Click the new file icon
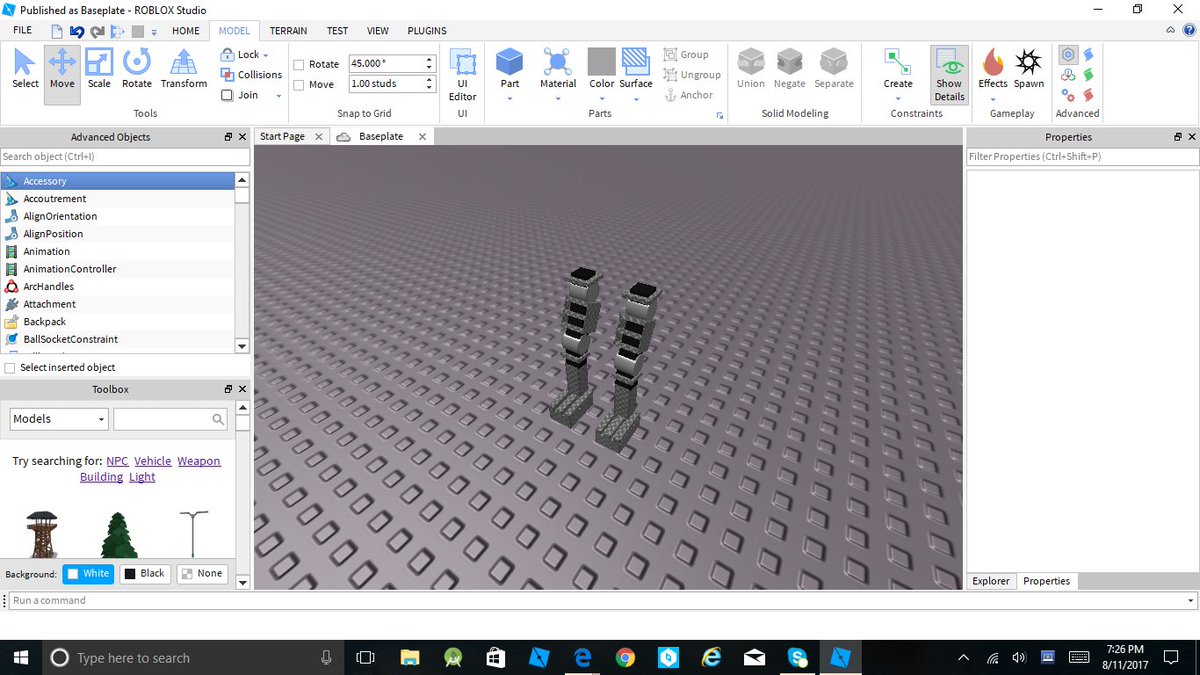Screen dimensions: 1200x675 (57, 31)
